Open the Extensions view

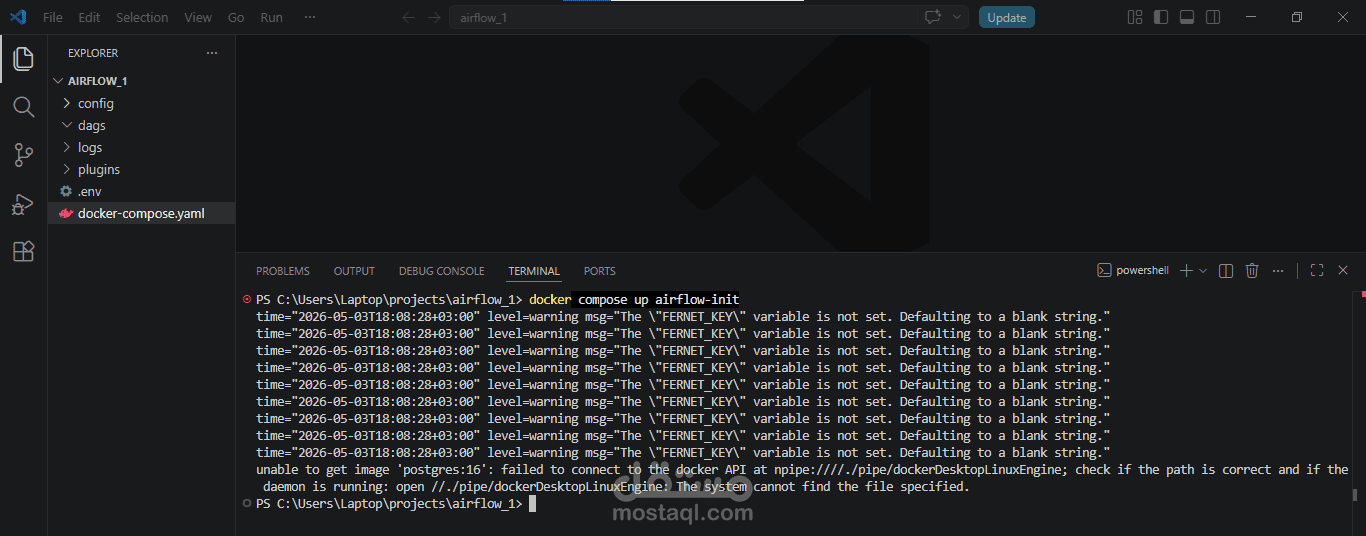23,251
